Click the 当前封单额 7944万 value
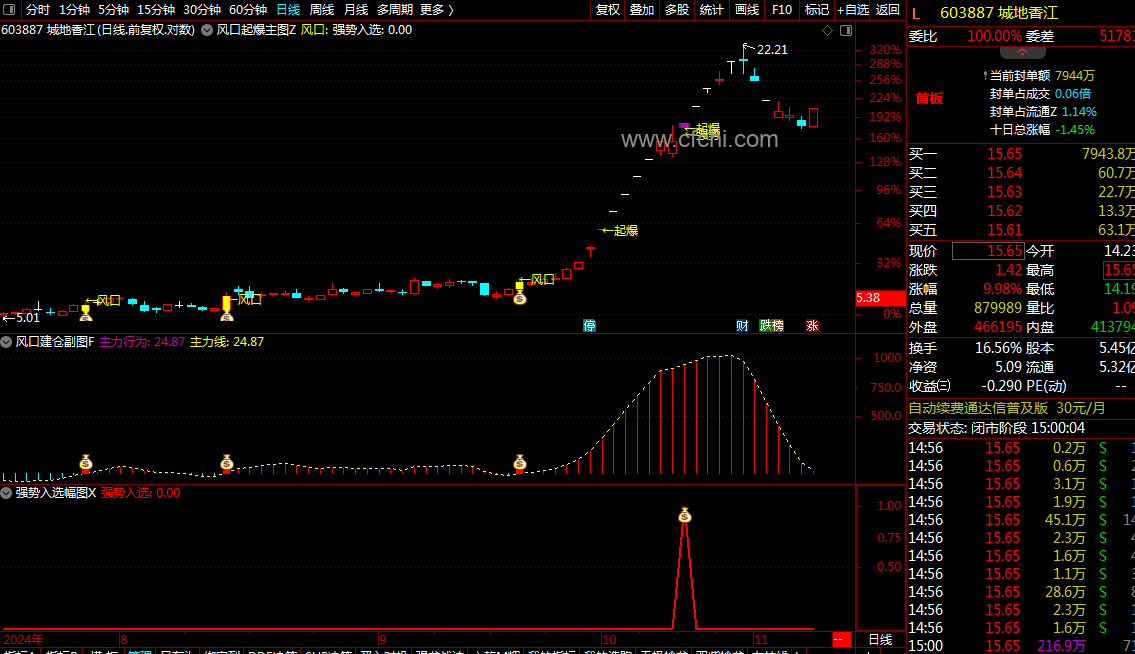 point(1075,75)
